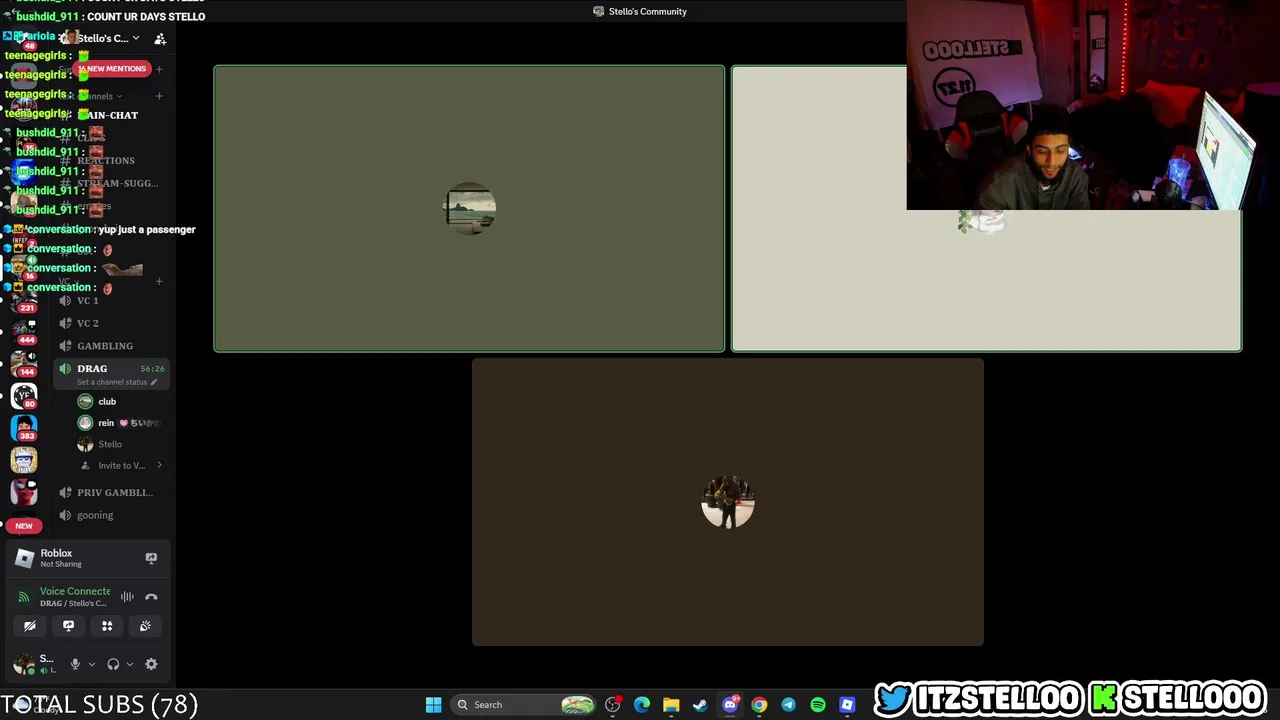Click Set a channel status
The width and height of the screenshot is (1280, 720).
[x=111, y=382]
